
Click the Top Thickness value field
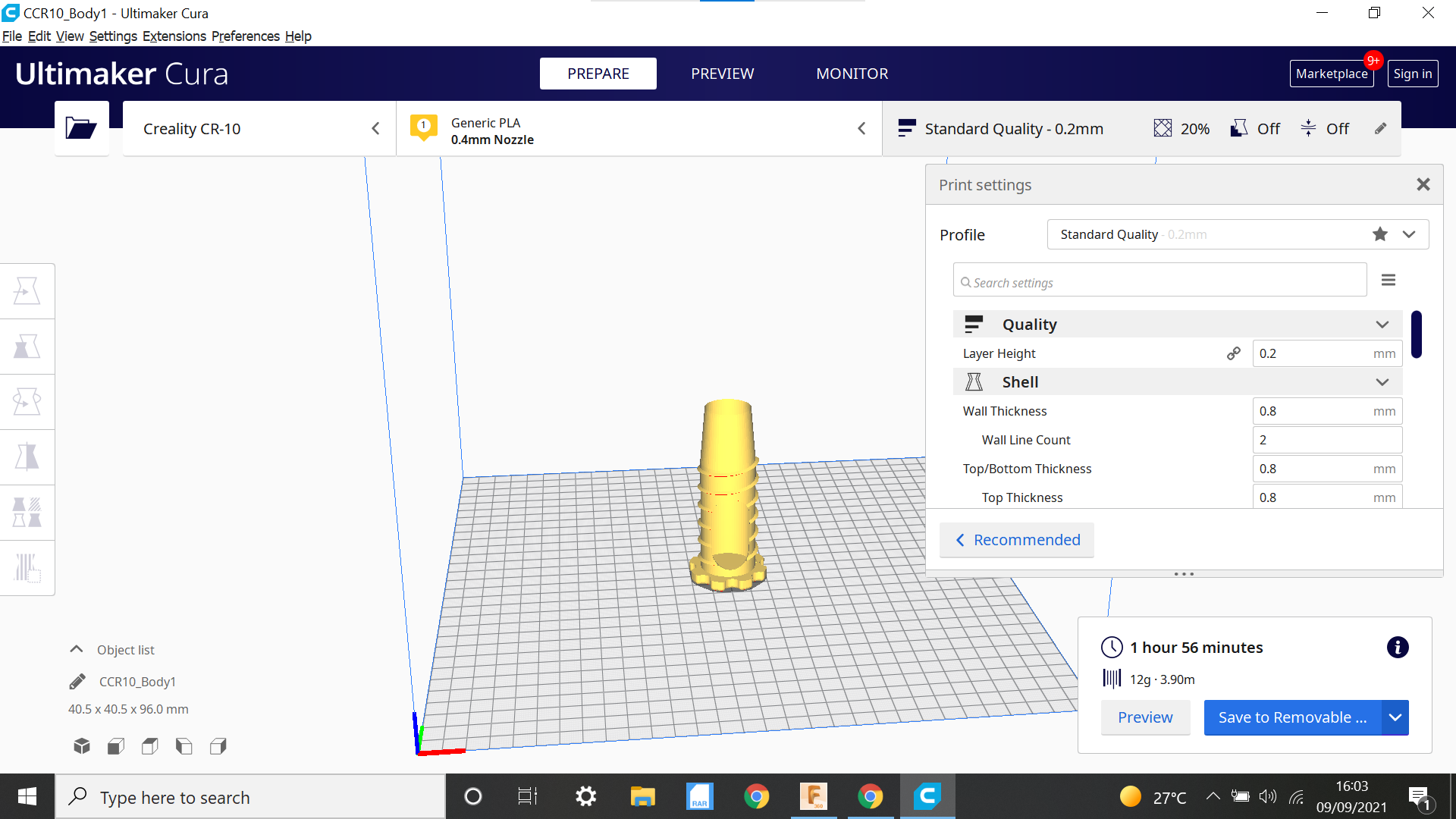coord(1327,497)
